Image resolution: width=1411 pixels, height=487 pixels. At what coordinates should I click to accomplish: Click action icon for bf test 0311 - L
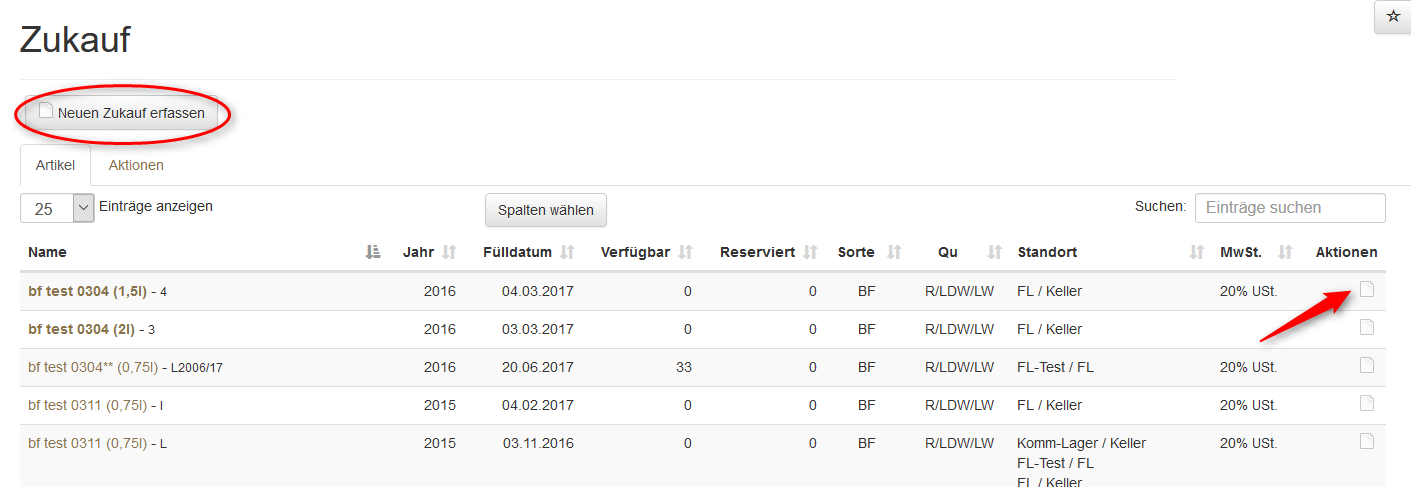tap(1367, 442)
